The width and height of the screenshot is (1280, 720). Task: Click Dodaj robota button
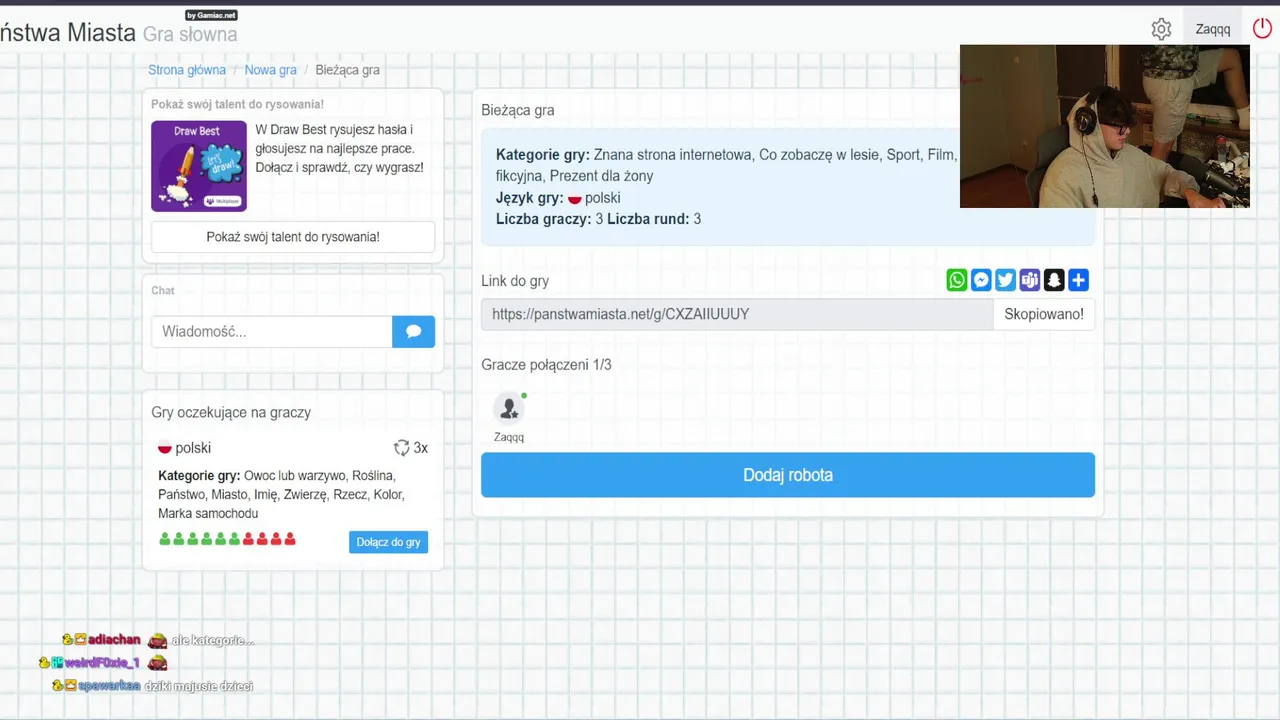click(788, 475)
